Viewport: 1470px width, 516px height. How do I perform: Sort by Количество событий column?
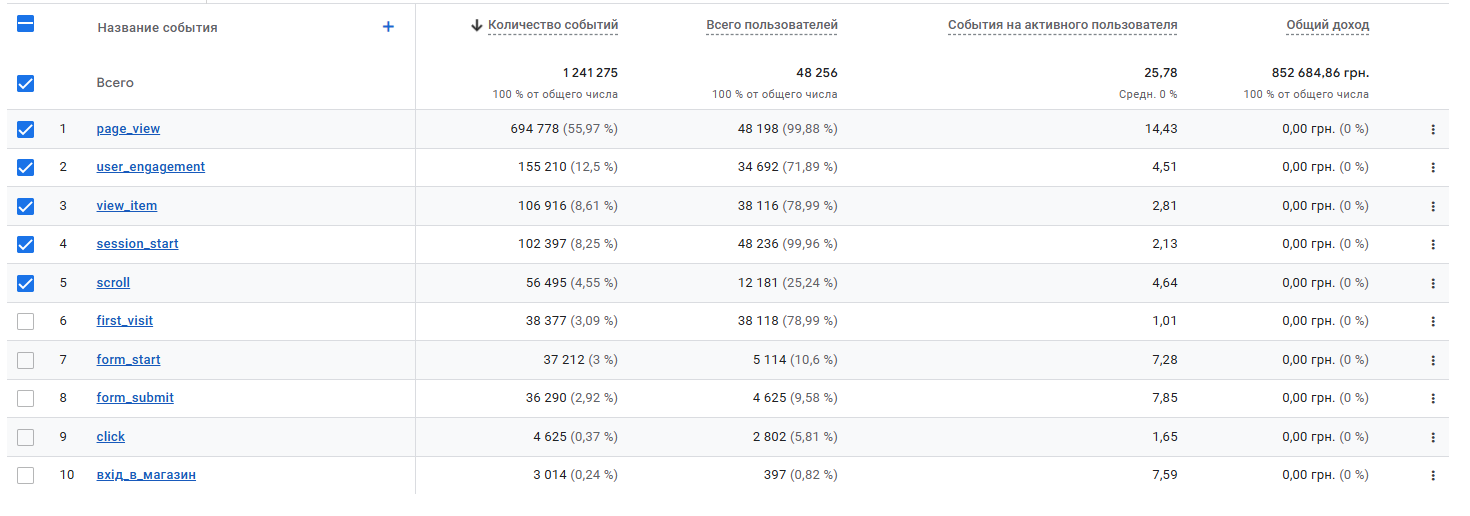tap(552, 25)
